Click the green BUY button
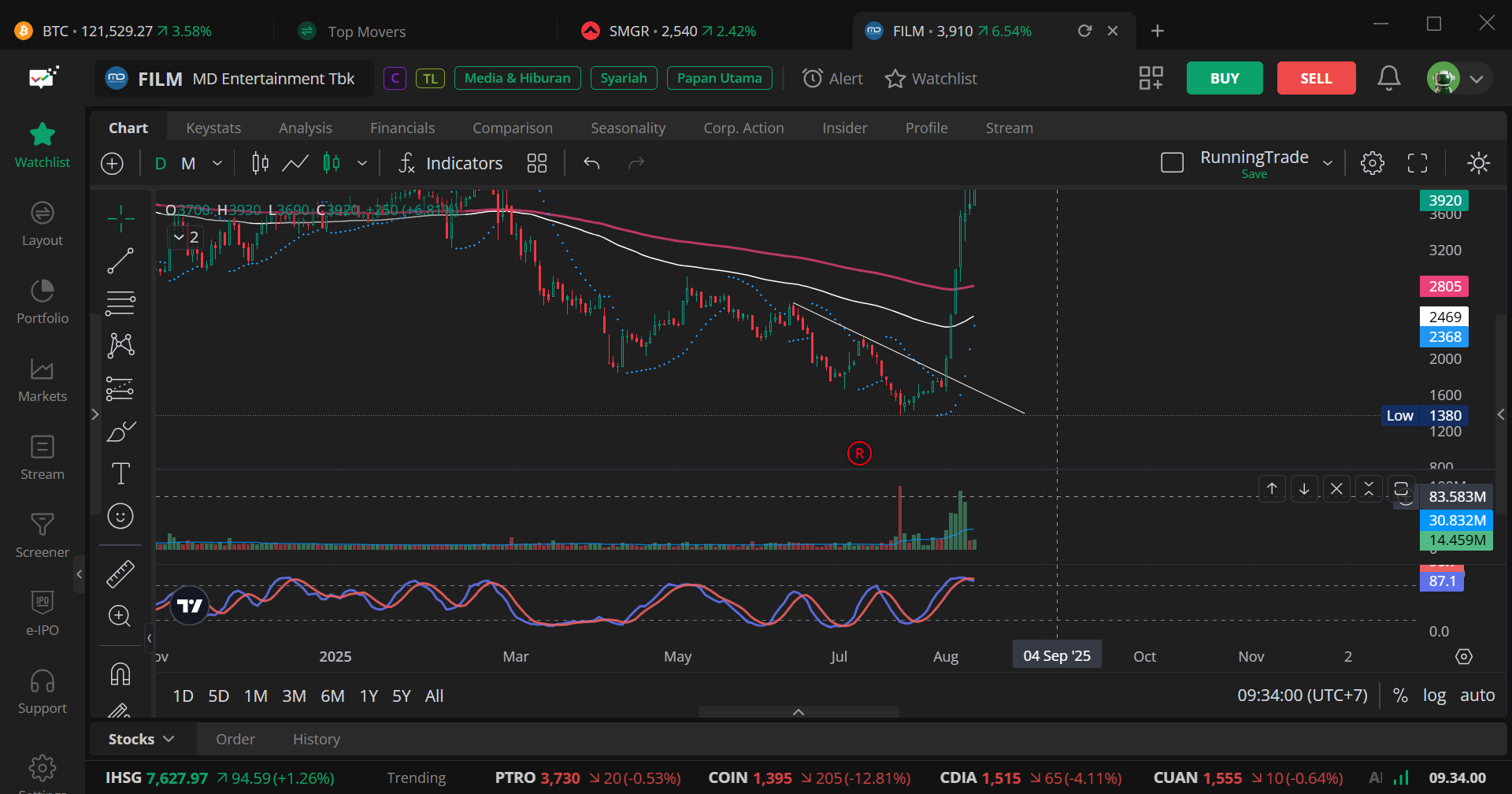 1224,78
